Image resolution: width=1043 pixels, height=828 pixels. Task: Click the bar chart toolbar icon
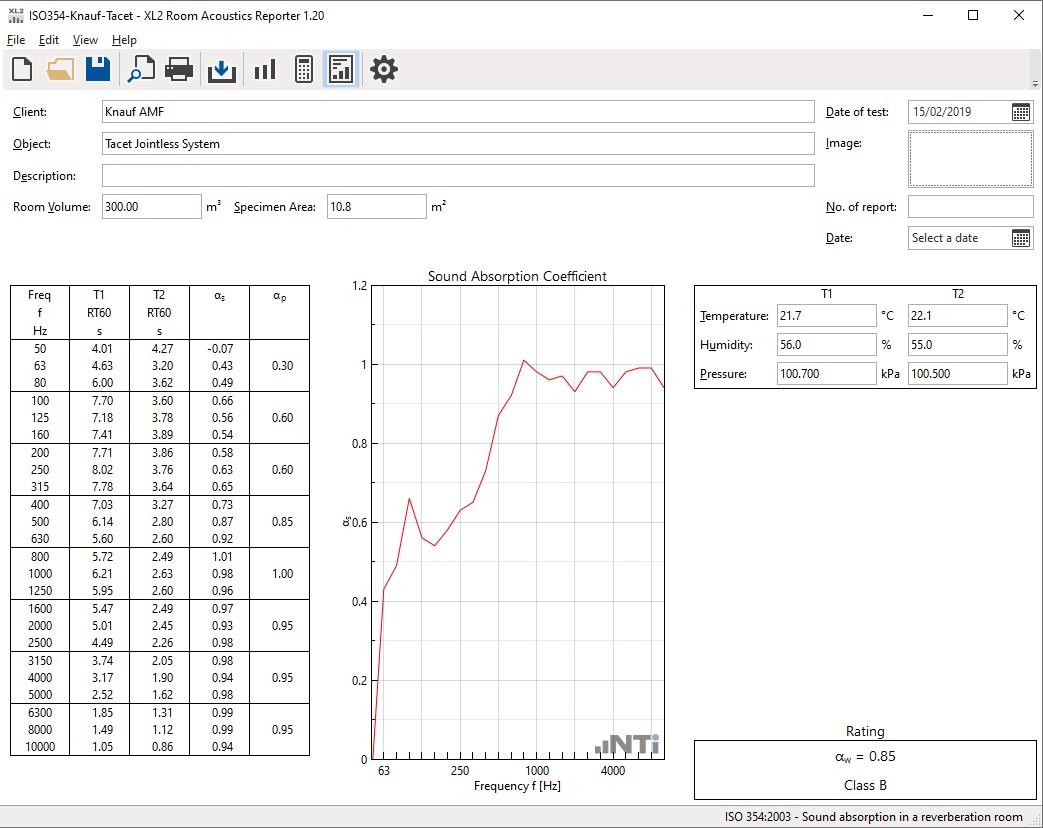[x=265, y=69]
